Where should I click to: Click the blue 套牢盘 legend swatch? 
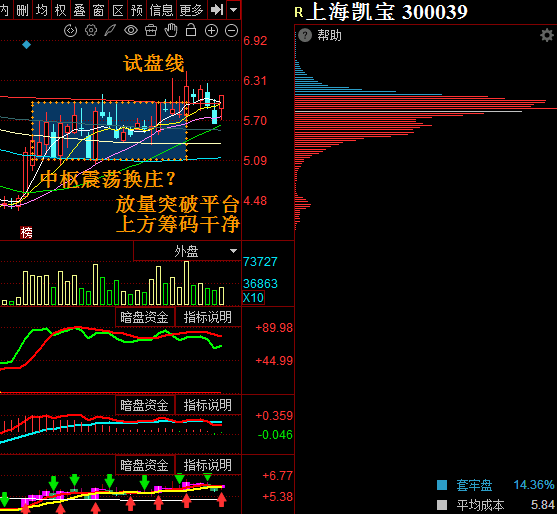tap(442, 485)
